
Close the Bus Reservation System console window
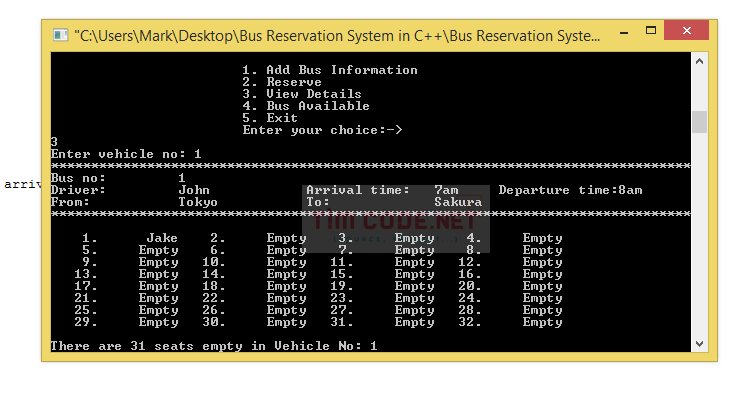pyautogui.click(x=686, y=31)
